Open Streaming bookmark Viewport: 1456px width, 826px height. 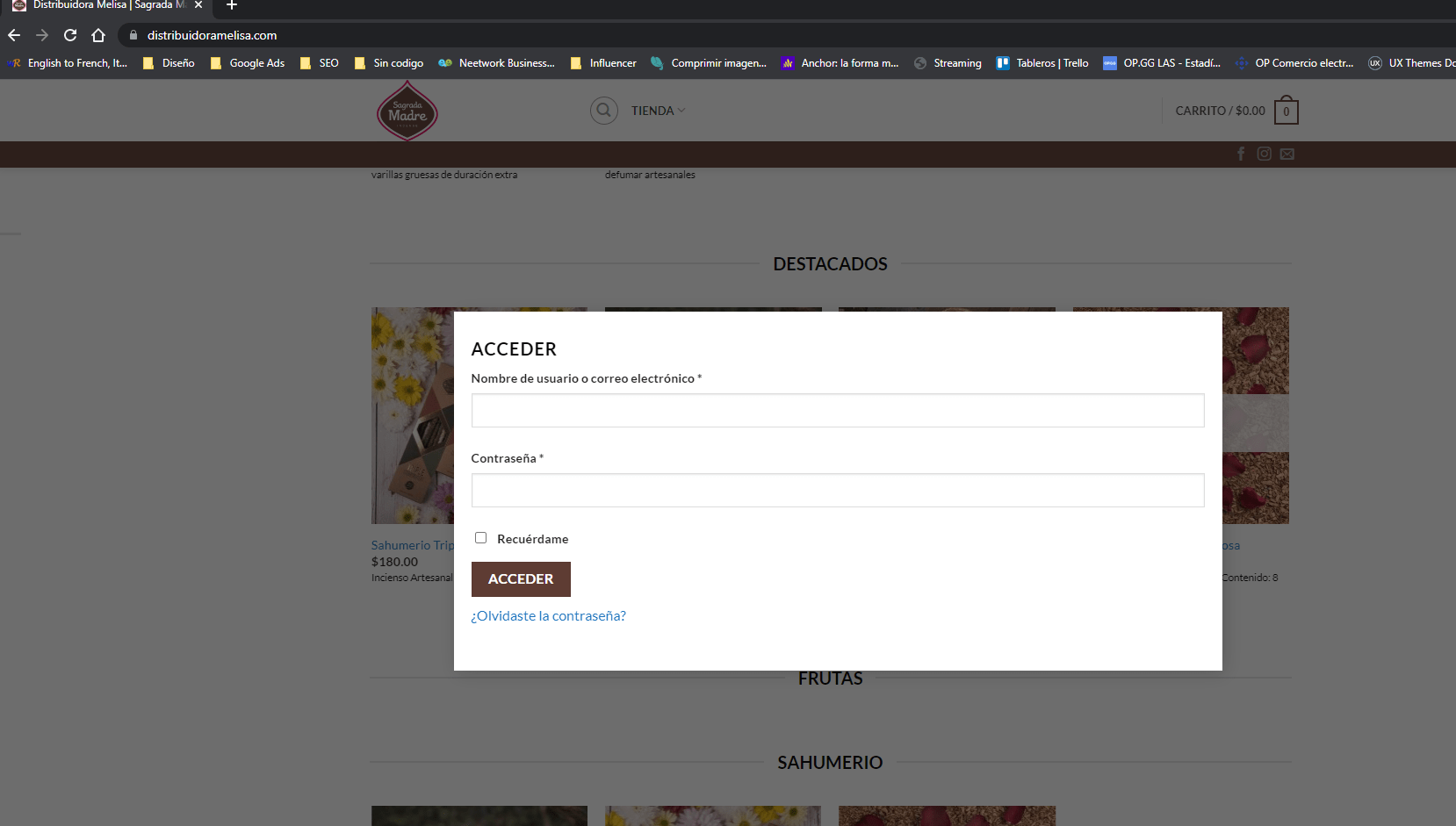pyautogui.click(x=948, y=63)
